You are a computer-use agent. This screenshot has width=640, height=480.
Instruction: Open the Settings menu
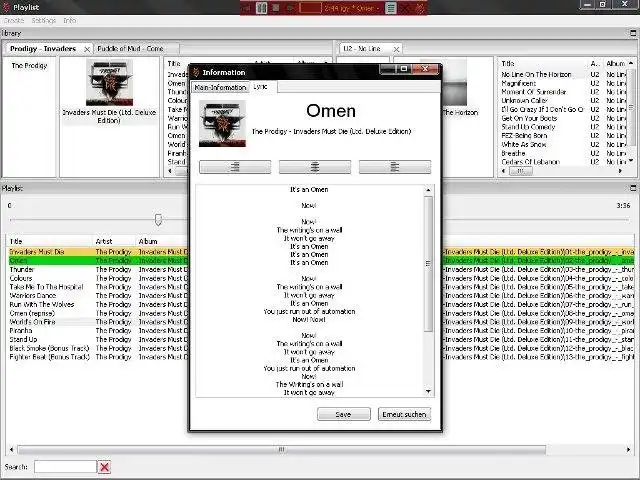click(x=43, y=20)
